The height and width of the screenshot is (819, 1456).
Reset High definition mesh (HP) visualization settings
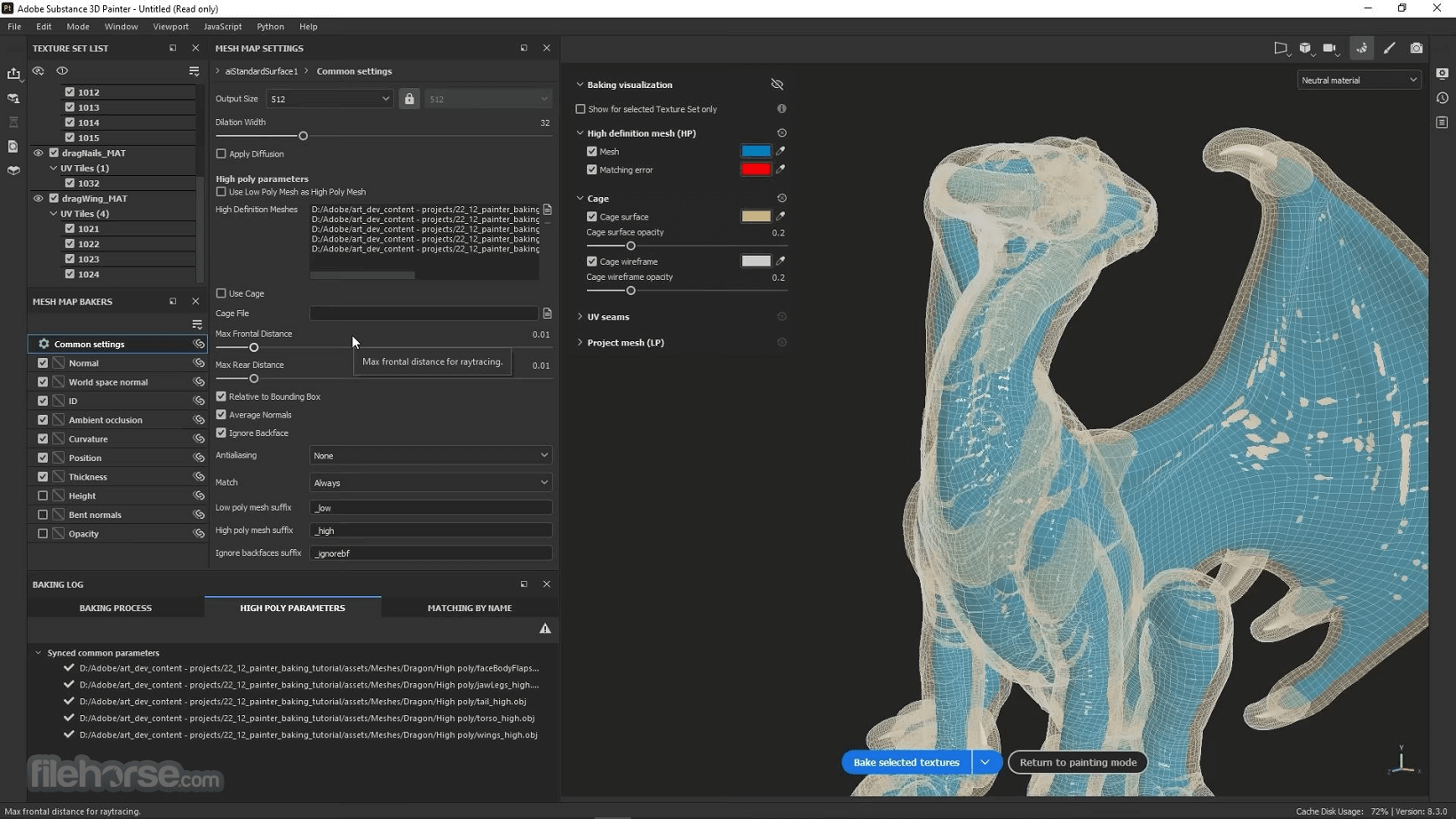pos(781,133)
